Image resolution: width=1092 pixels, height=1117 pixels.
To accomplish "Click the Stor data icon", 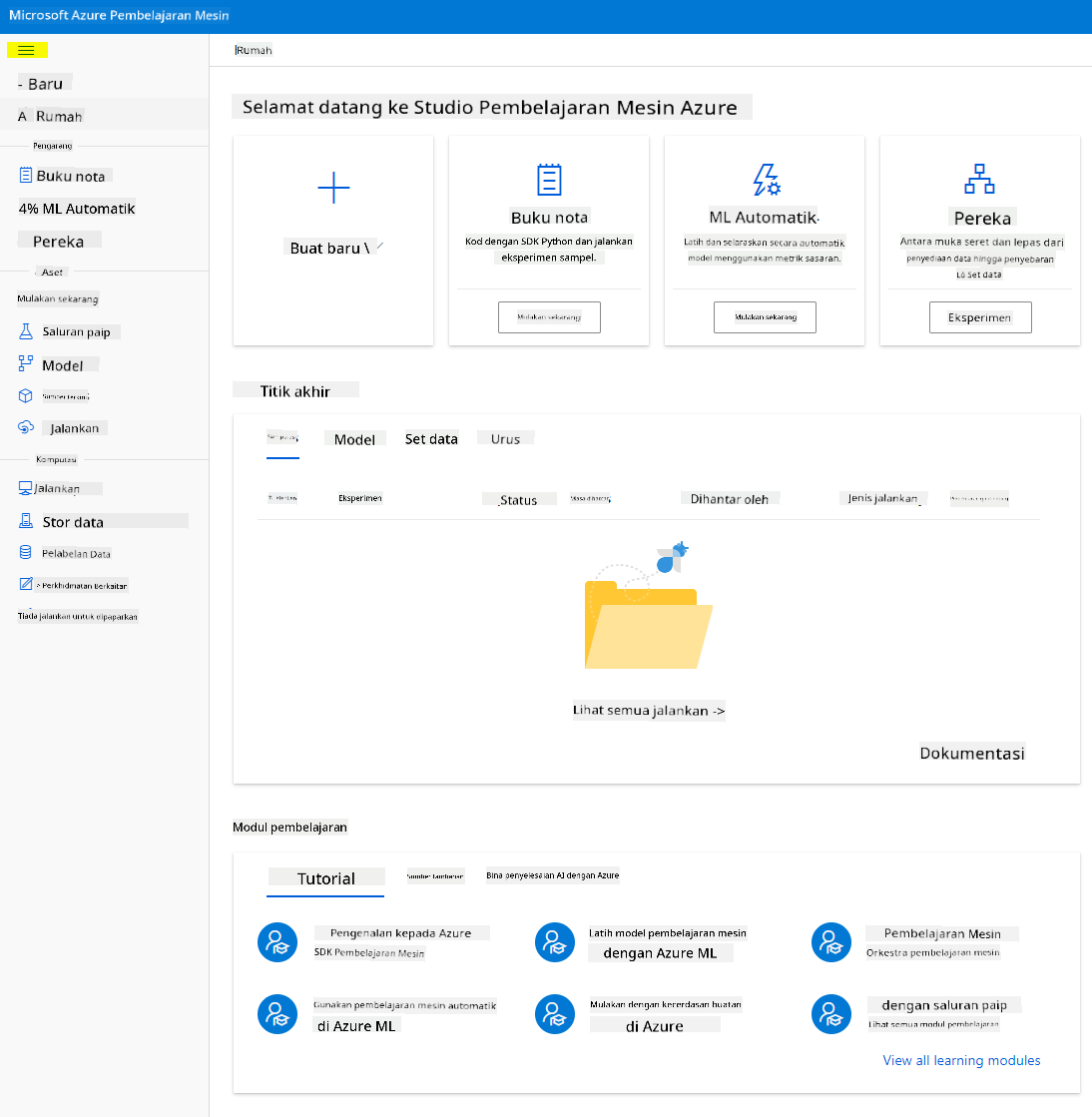I will [26, 521].
